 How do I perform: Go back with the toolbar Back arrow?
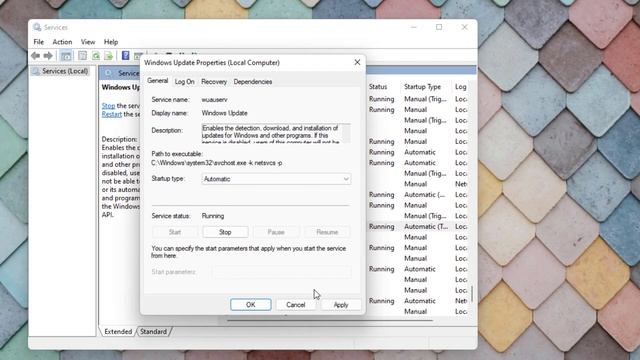pyautogui.click(x=36, y=56)
